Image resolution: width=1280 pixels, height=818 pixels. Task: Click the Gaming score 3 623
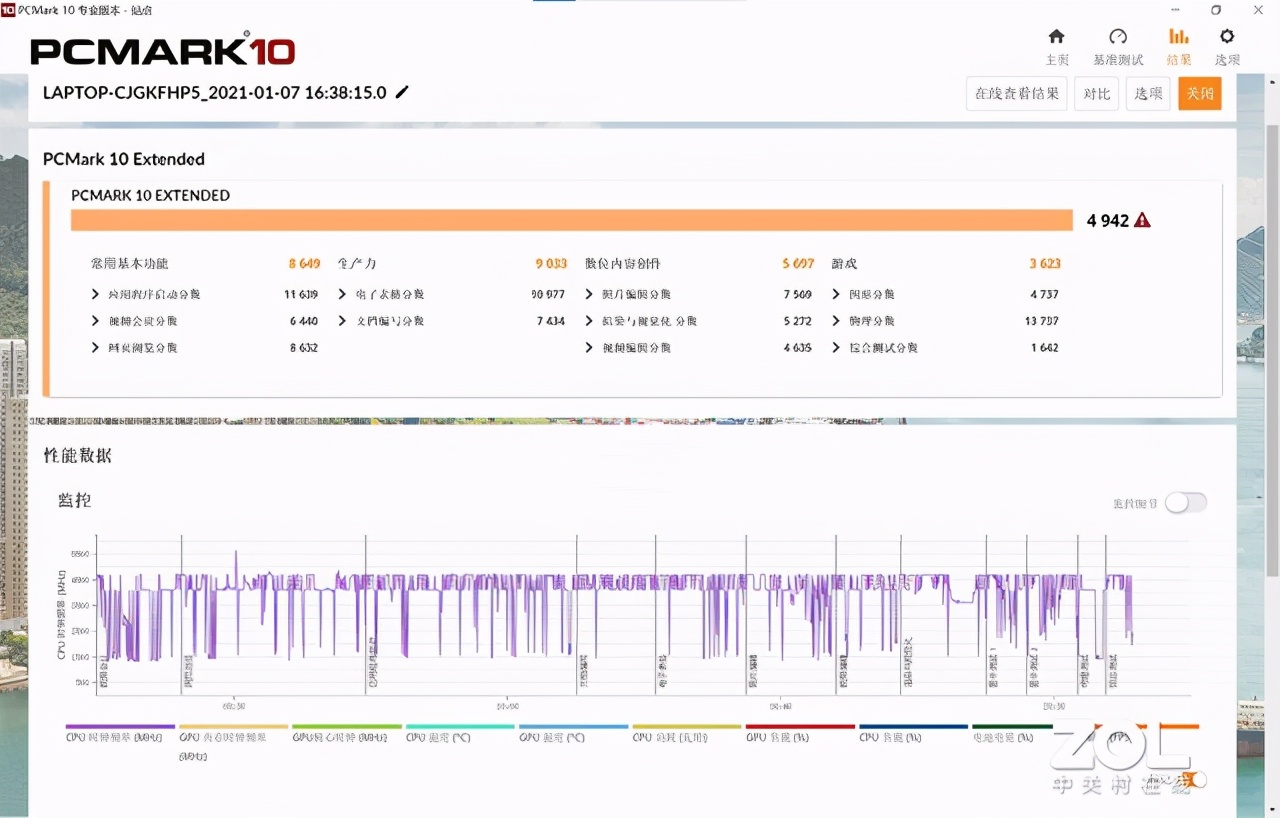(1045, 264)
